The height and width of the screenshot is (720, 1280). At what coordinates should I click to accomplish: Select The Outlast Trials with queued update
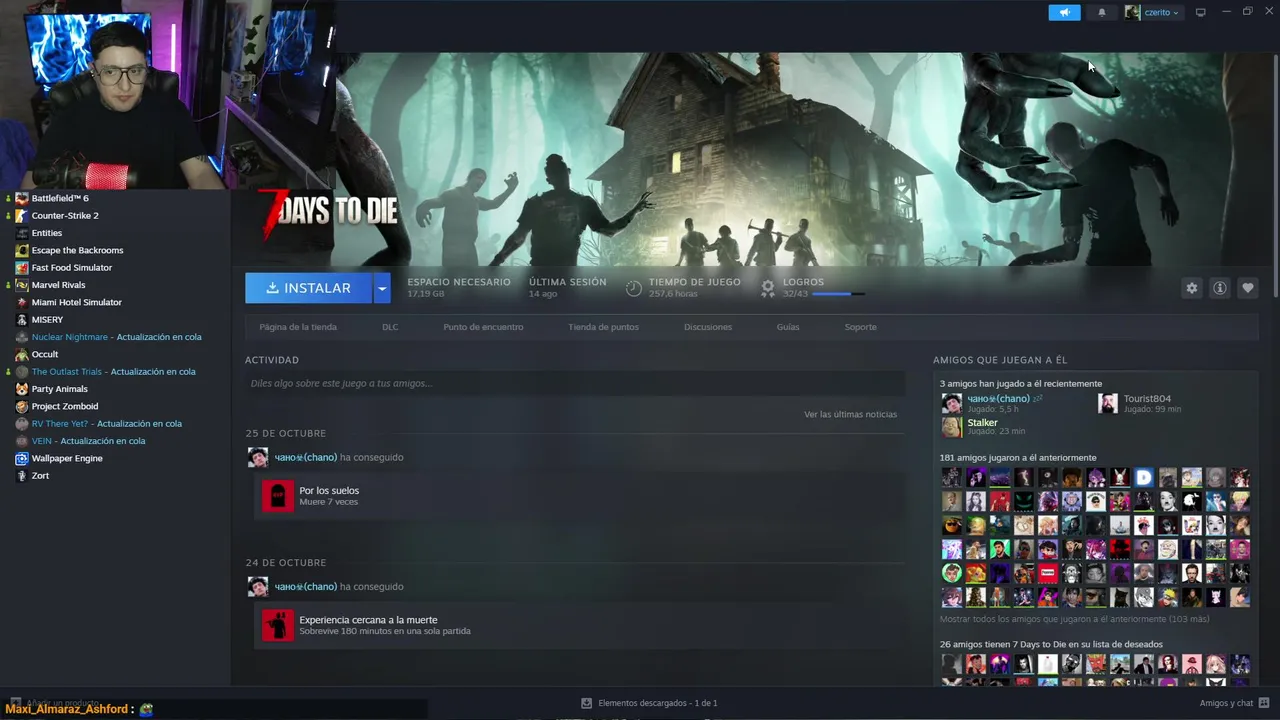(115, 371)
